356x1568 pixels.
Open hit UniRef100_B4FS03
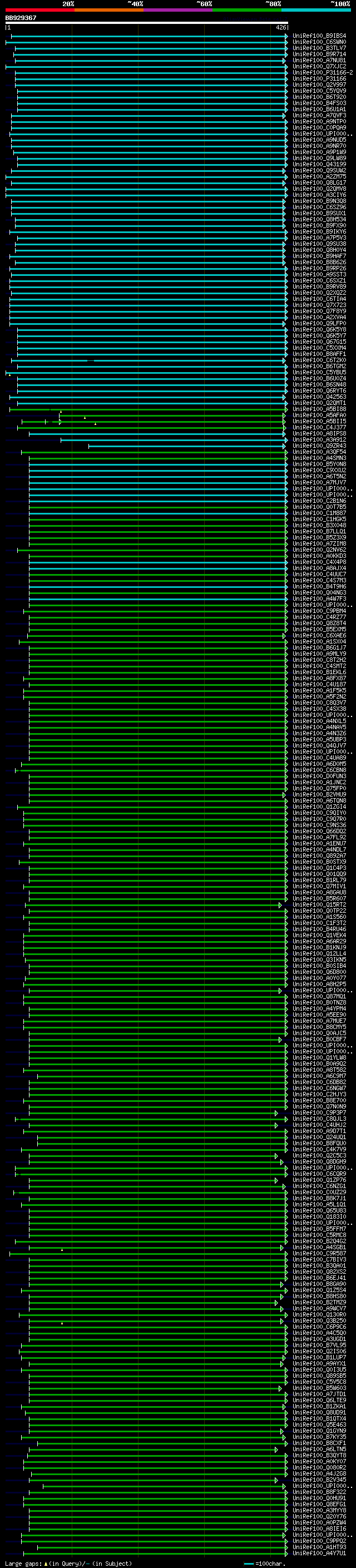[x=319, y=103]
